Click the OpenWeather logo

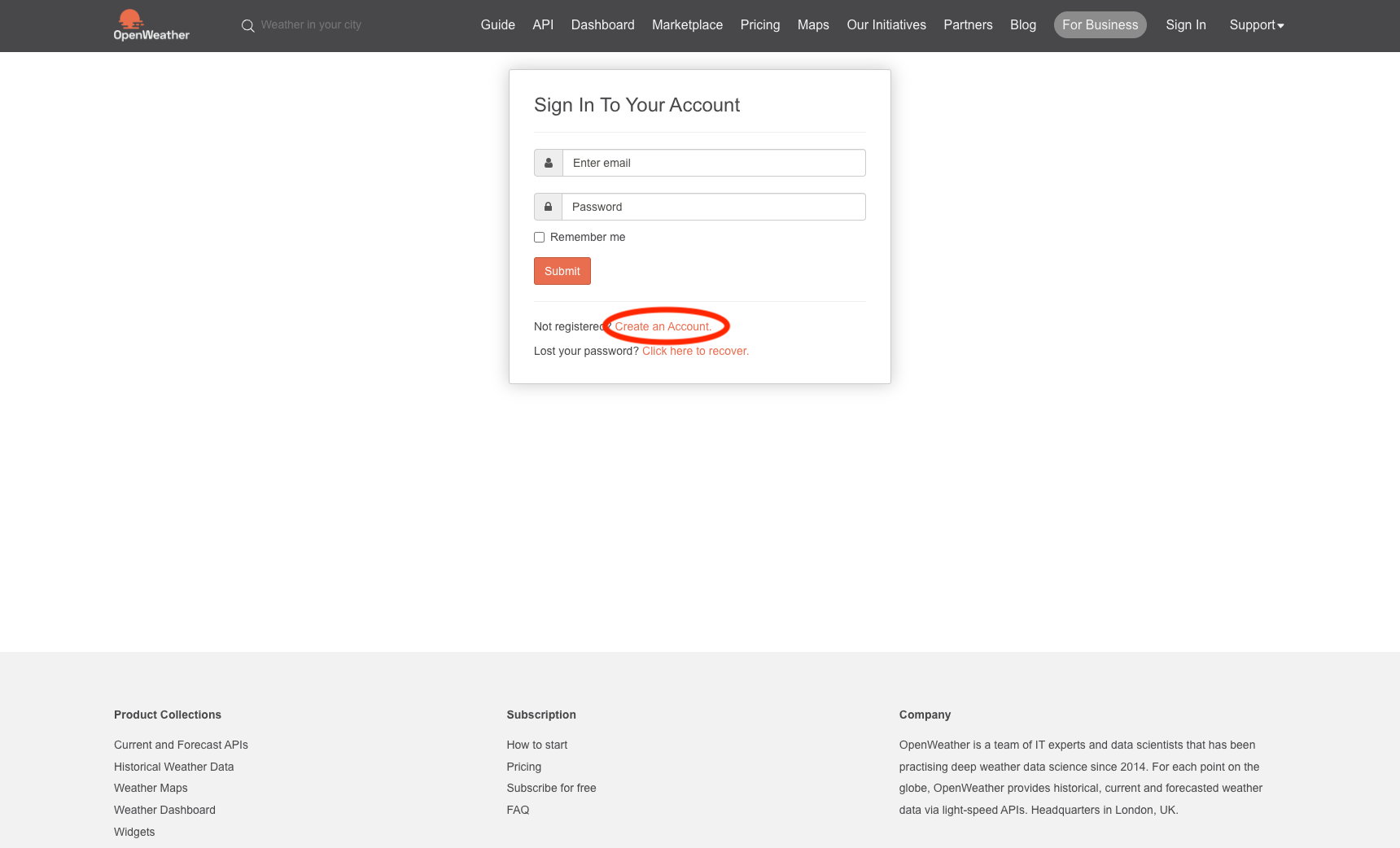(151, 25)
